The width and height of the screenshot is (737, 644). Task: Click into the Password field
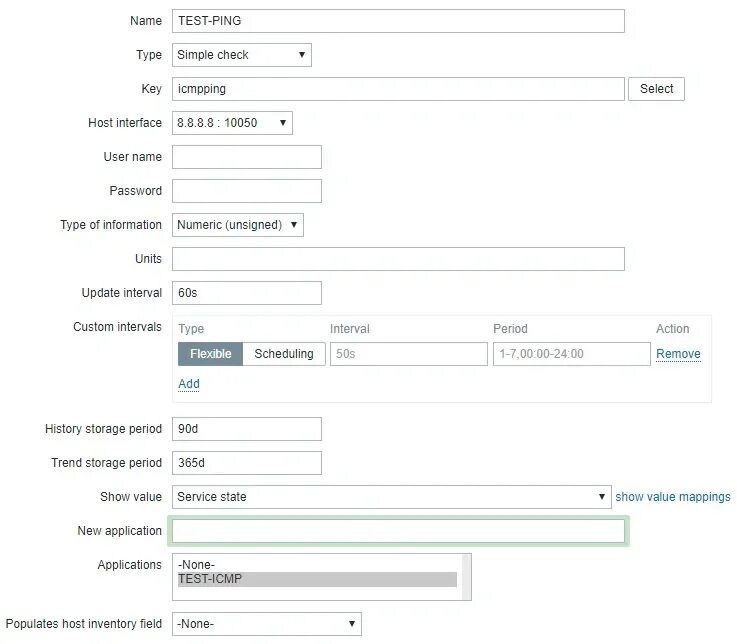[247, 191]
